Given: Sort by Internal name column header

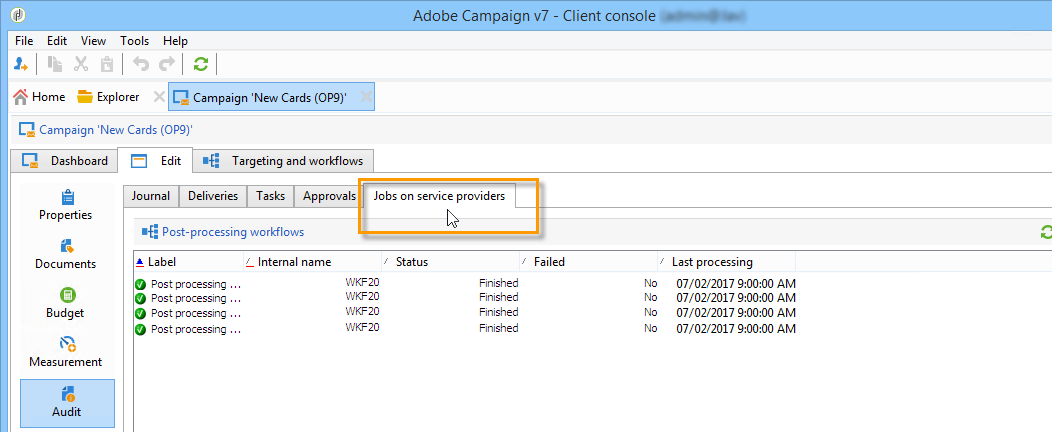Looking at the screenshot, I should pos(313,262).
